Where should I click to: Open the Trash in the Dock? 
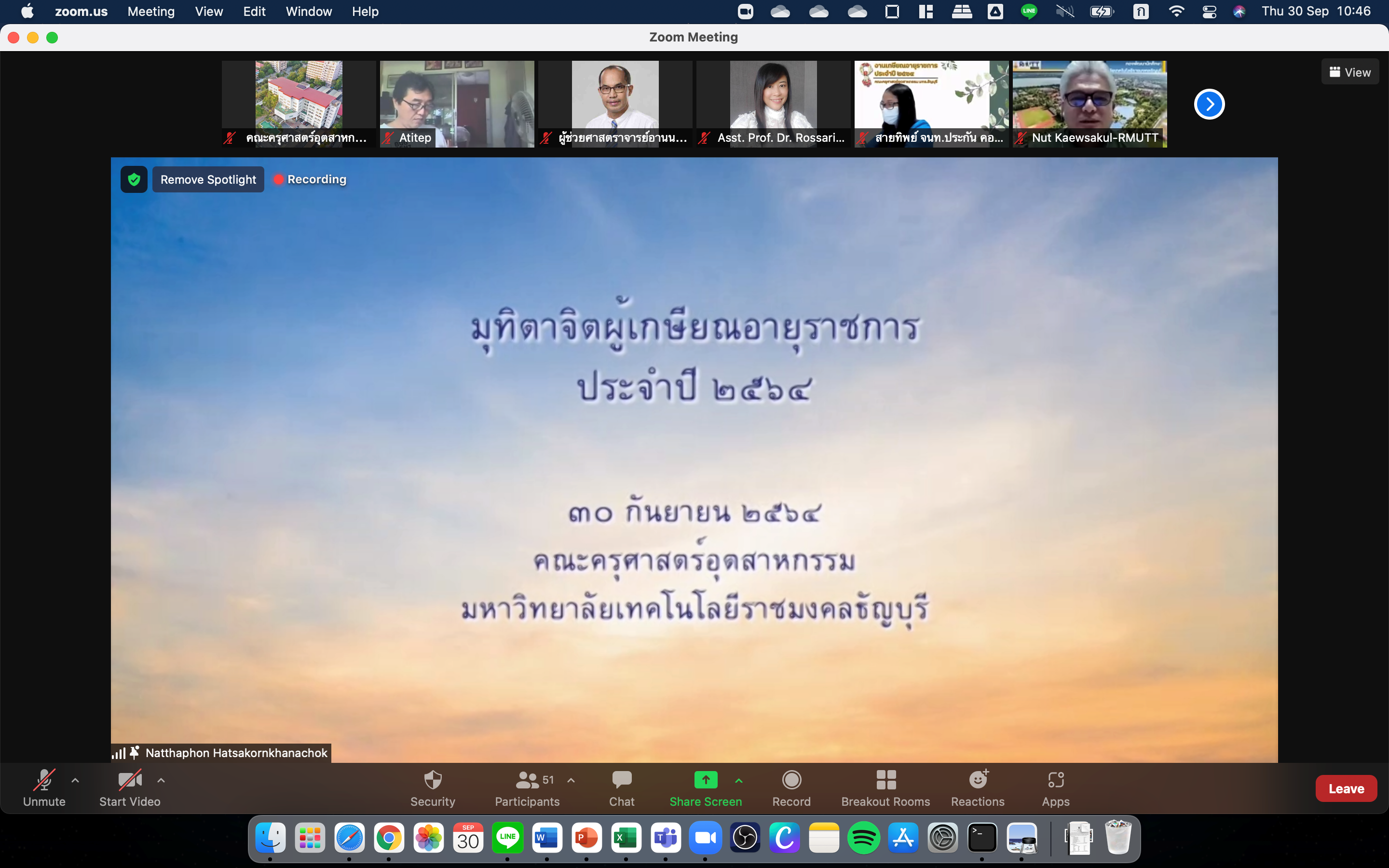[1118, 838]
